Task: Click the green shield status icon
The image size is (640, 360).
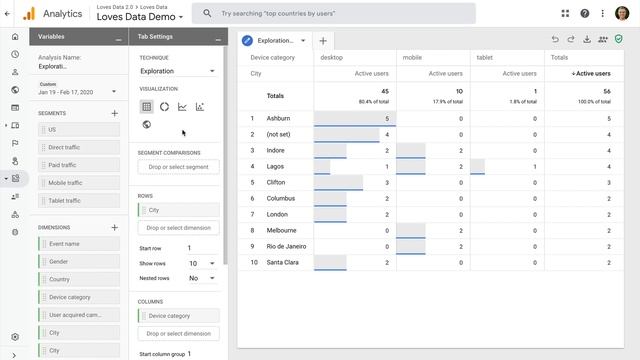Action: click(619, 39)
